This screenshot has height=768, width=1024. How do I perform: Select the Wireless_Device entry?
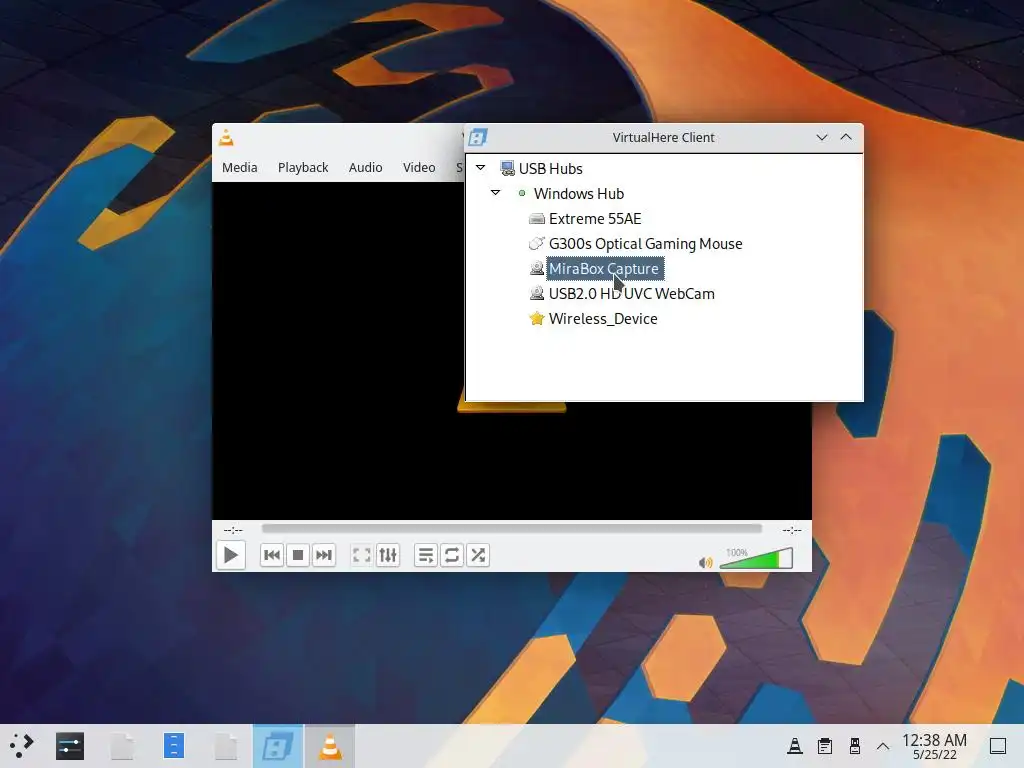[603, 319]
